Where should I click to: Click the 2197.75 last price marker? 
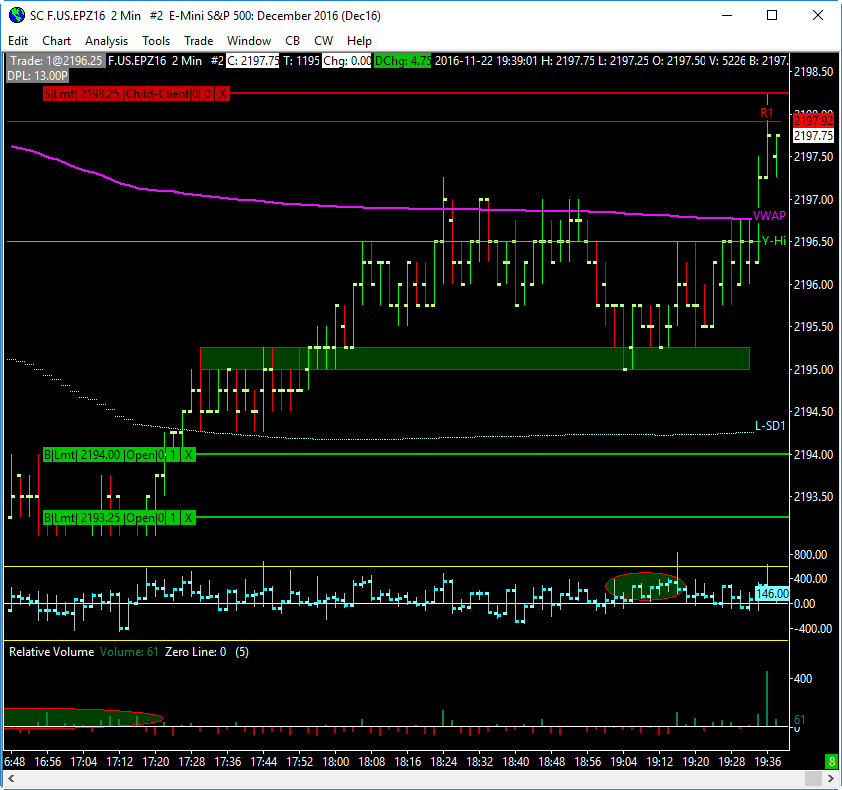pyautogui.click(x=813, y=135)
